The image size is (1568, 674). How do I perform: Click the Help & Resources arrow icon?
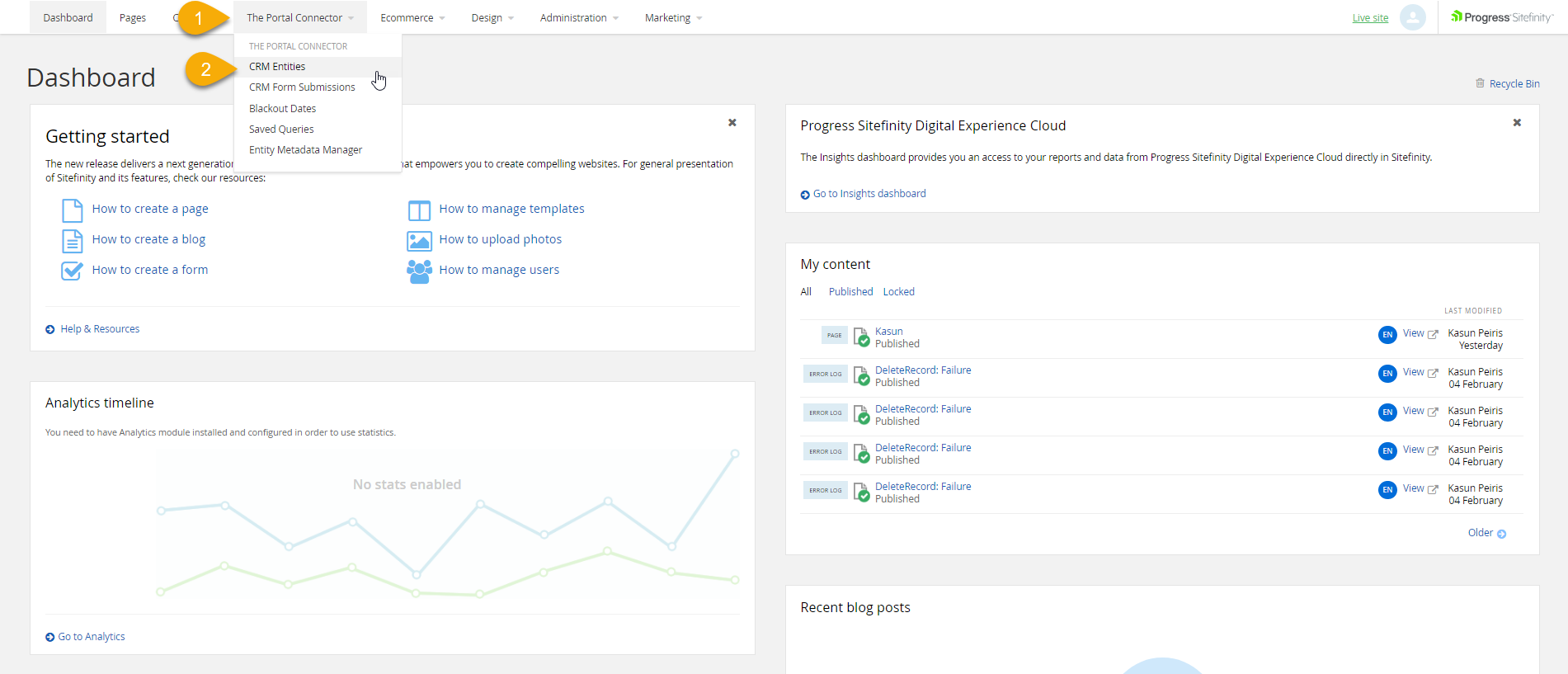pos(50,329)
